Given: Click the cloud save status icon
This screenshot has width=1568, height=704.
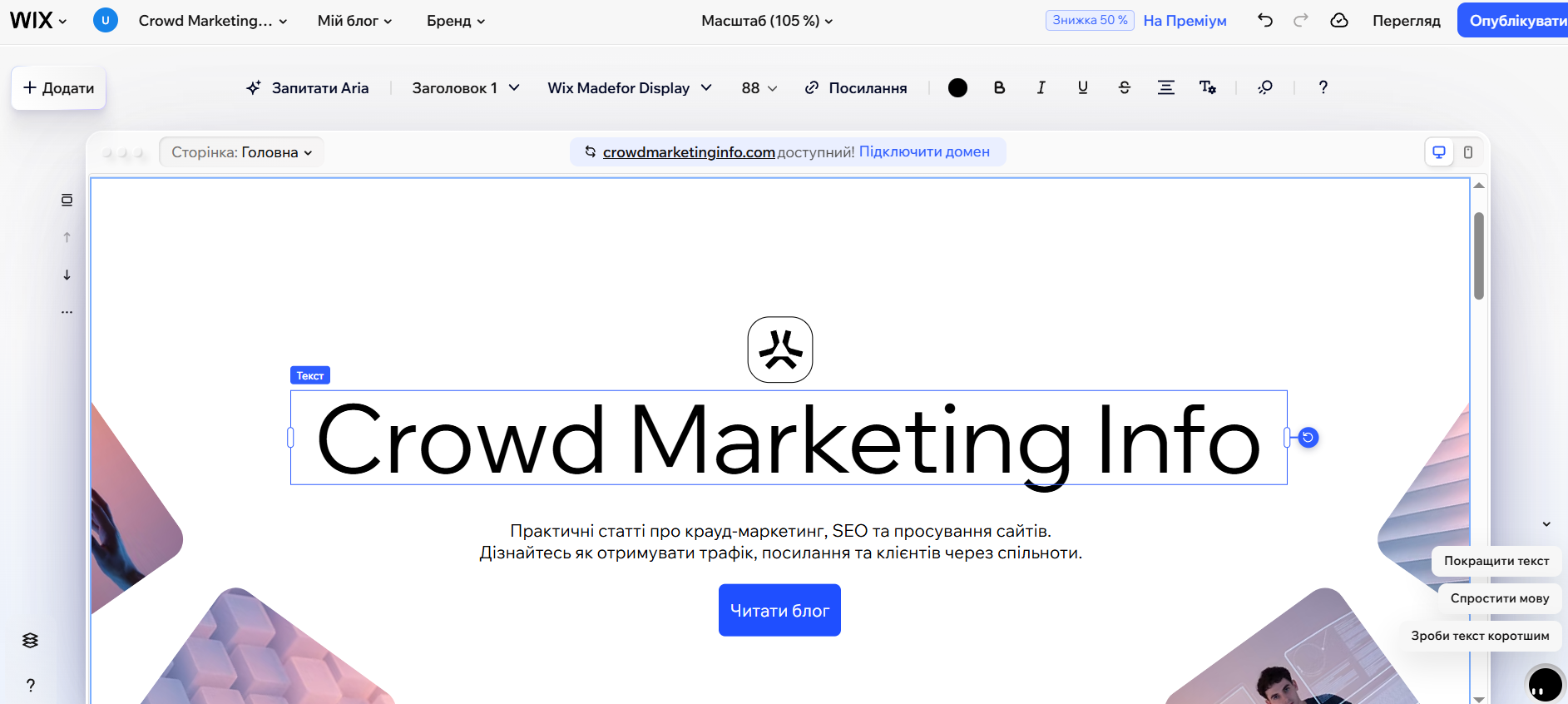Looking at the screenshot, I should pos(1339,21).
